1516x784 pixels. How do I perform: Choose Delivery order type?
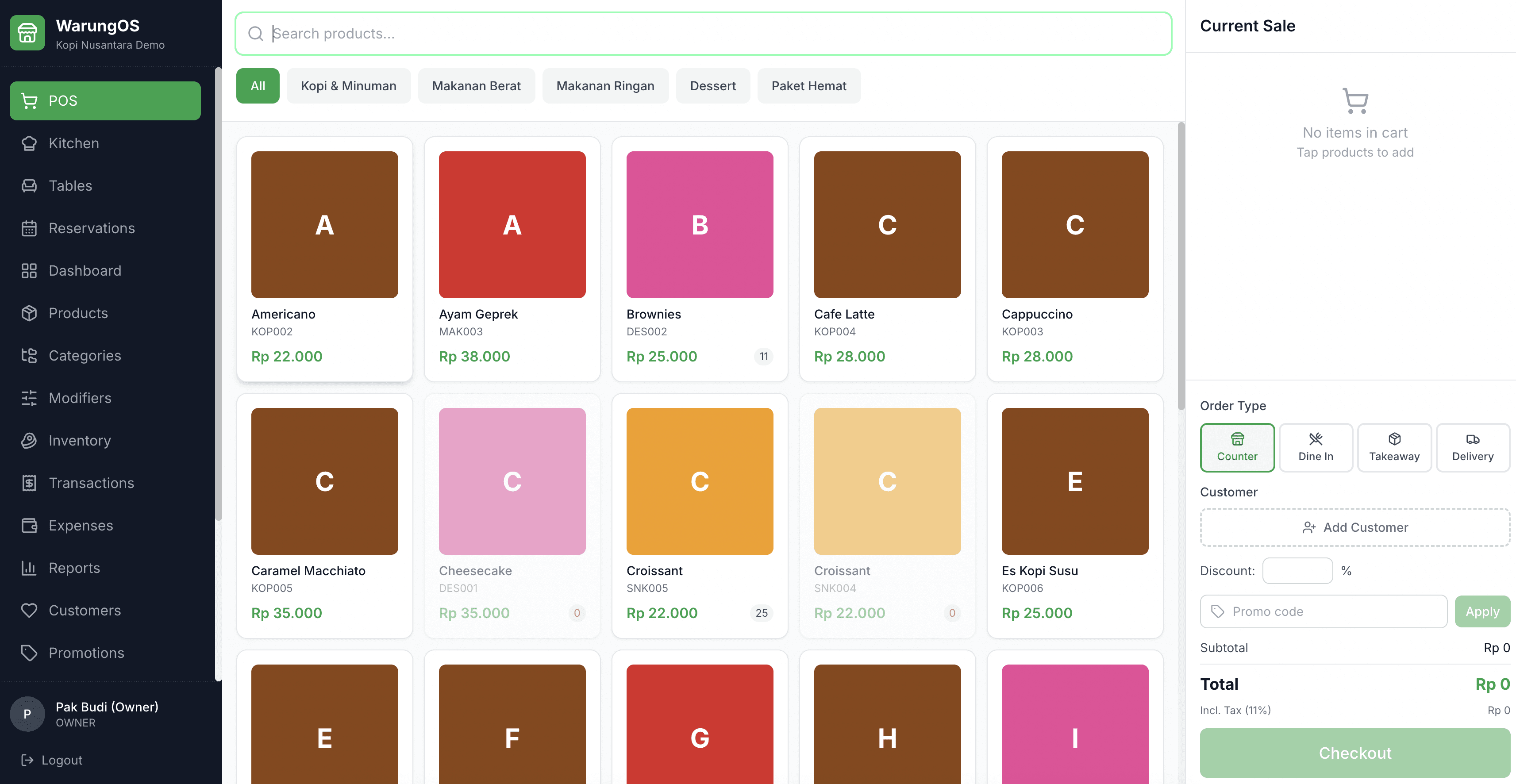point(1472,447)
